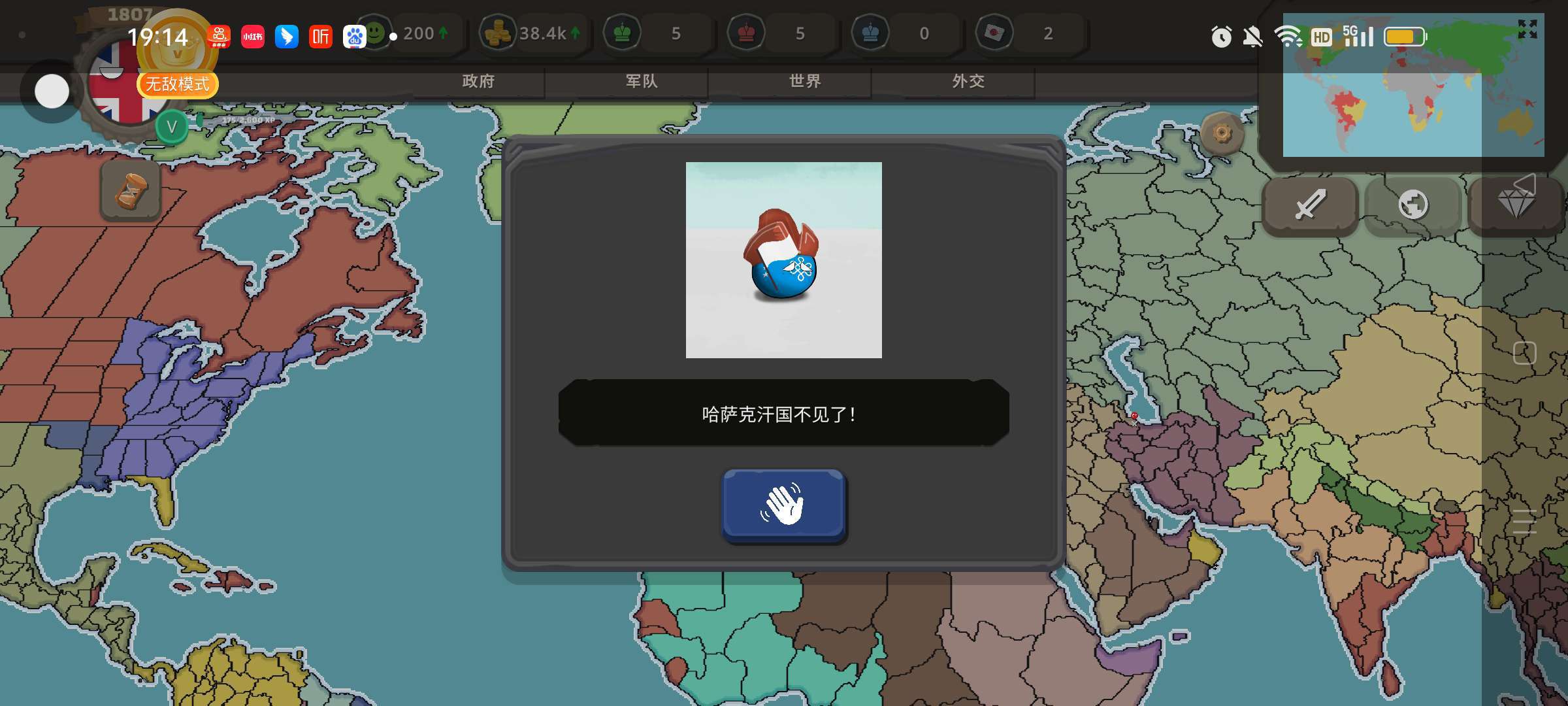Open the settings gear icon
1568x706 pixels.
point(1221,134)
